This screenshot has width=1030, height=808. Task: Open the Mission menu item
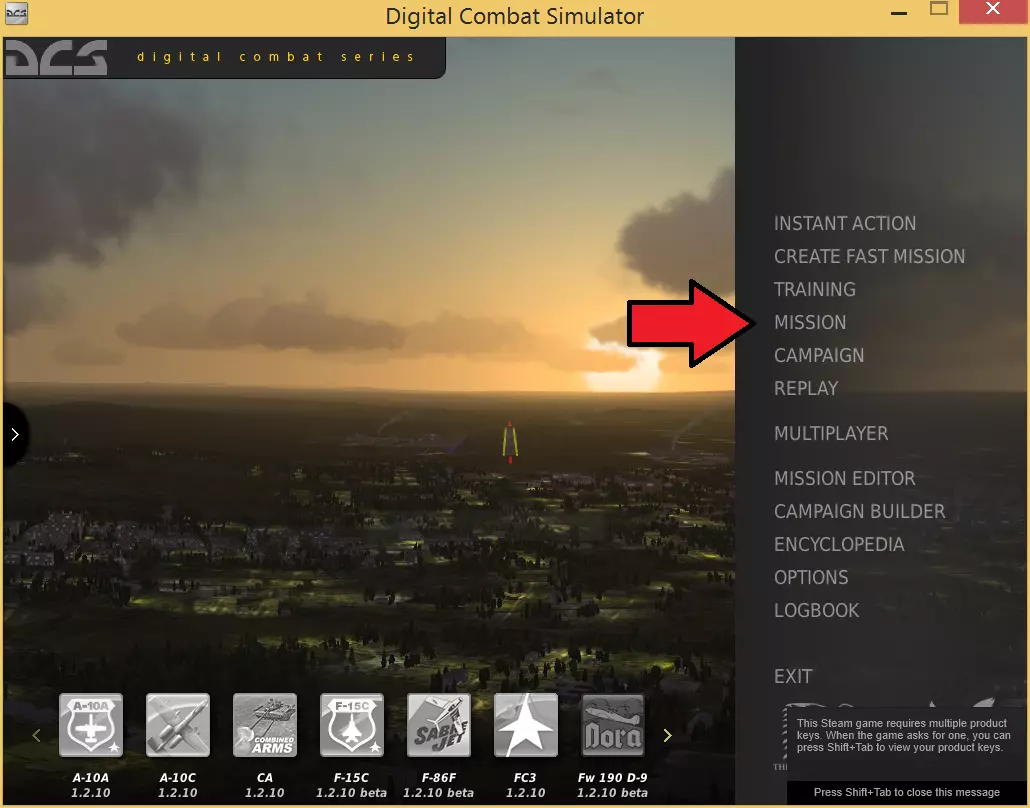[810, 323]
